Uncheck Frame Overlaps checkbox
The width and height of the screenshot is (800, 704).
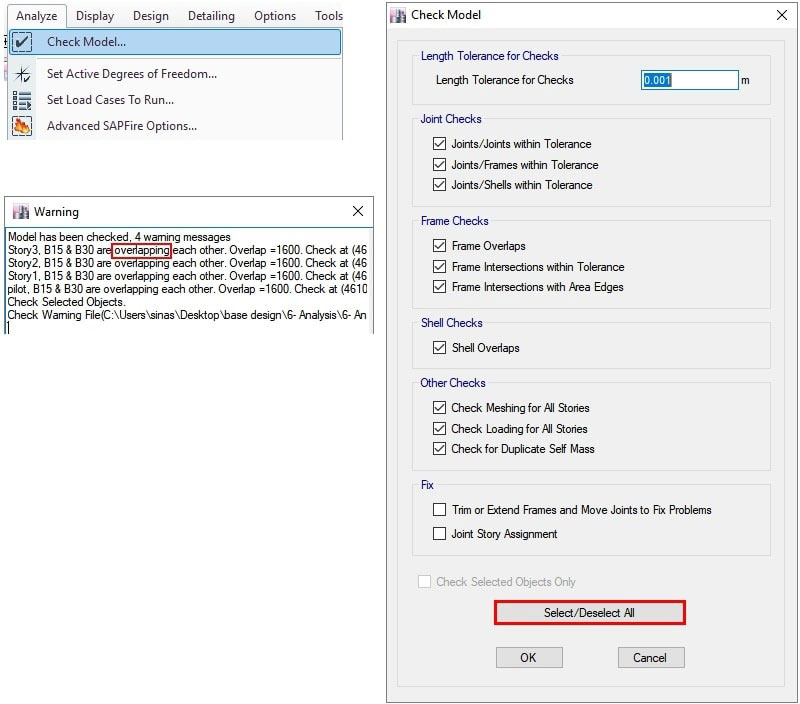click(x=439, y=246)
